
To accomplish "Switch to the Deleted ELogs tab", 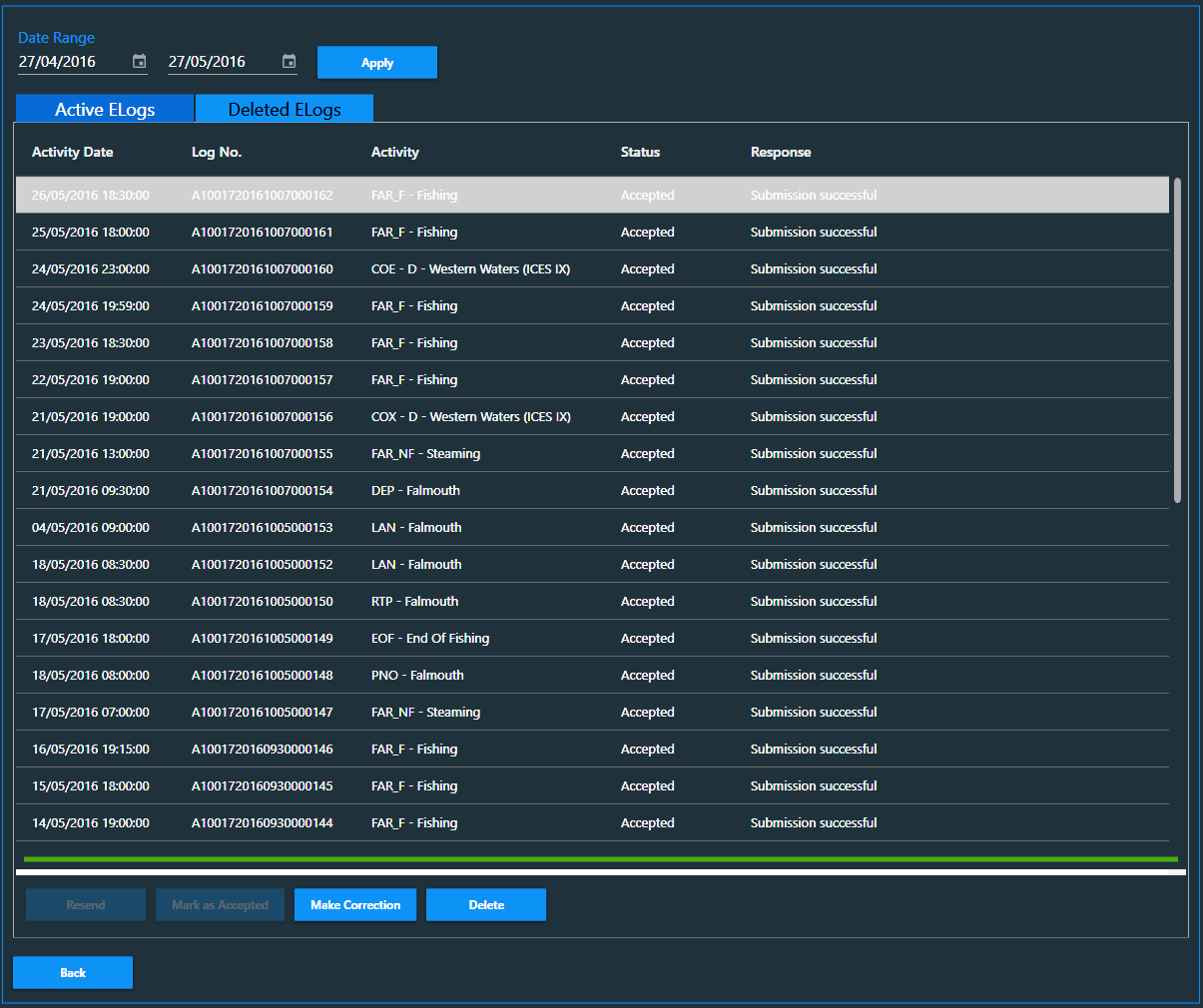I will point(285,110).
